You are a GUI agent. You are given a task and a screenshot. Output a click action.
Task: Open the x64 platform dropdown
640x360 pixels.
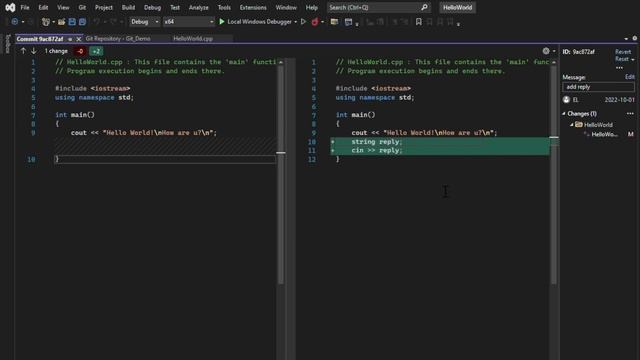(x=189, y=22)
